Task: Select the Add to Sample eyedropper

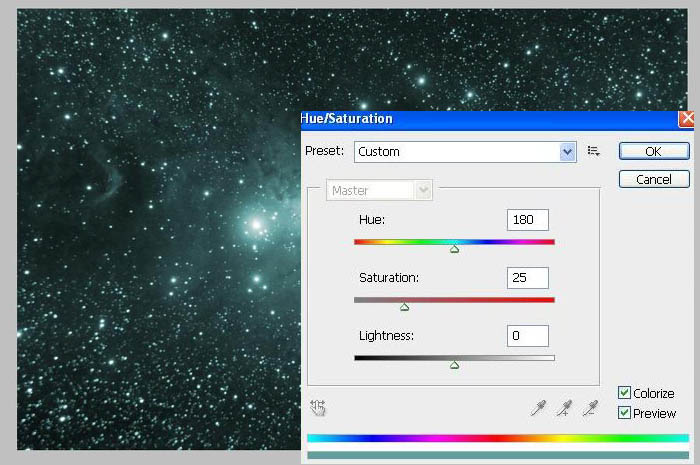Action: [x=564, y=408]
